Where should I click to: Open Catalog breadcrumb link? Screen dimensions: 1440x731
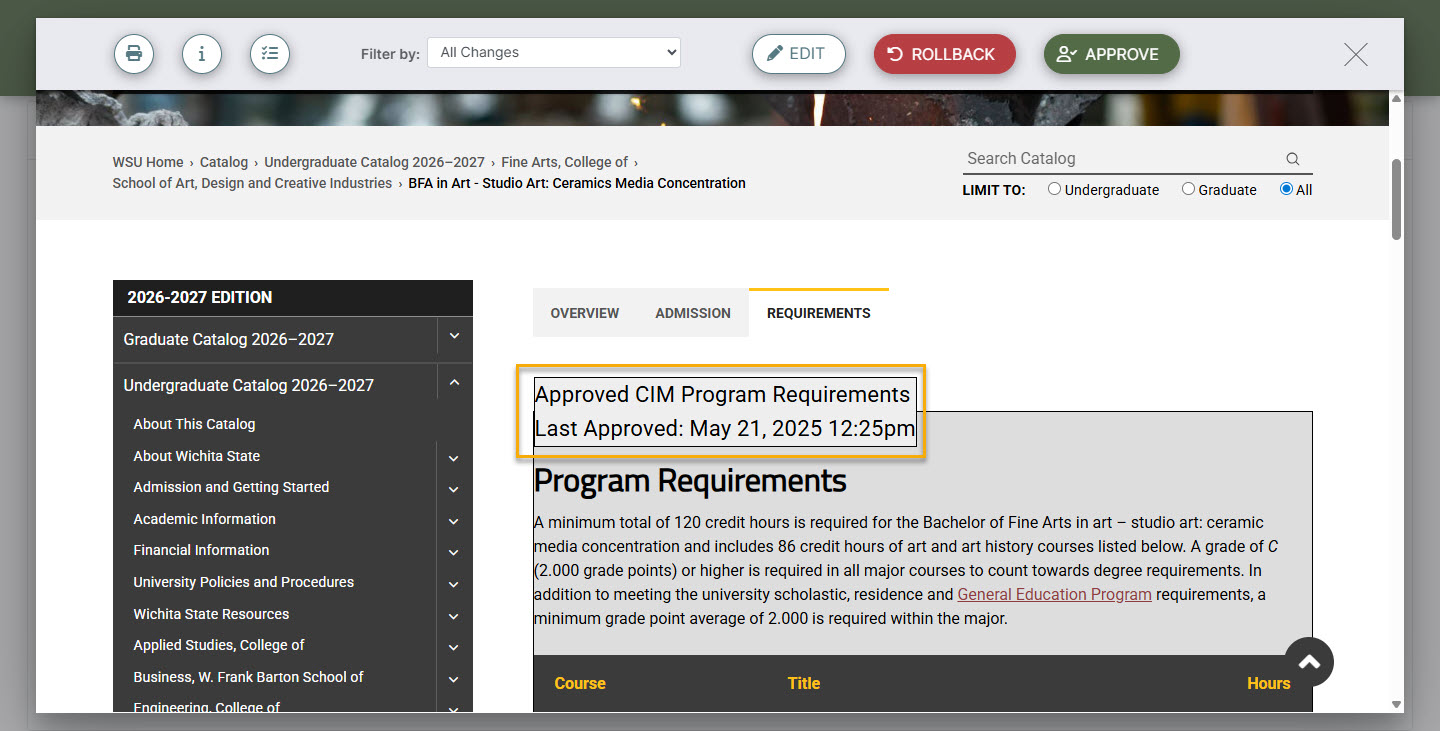pos(224,162)
